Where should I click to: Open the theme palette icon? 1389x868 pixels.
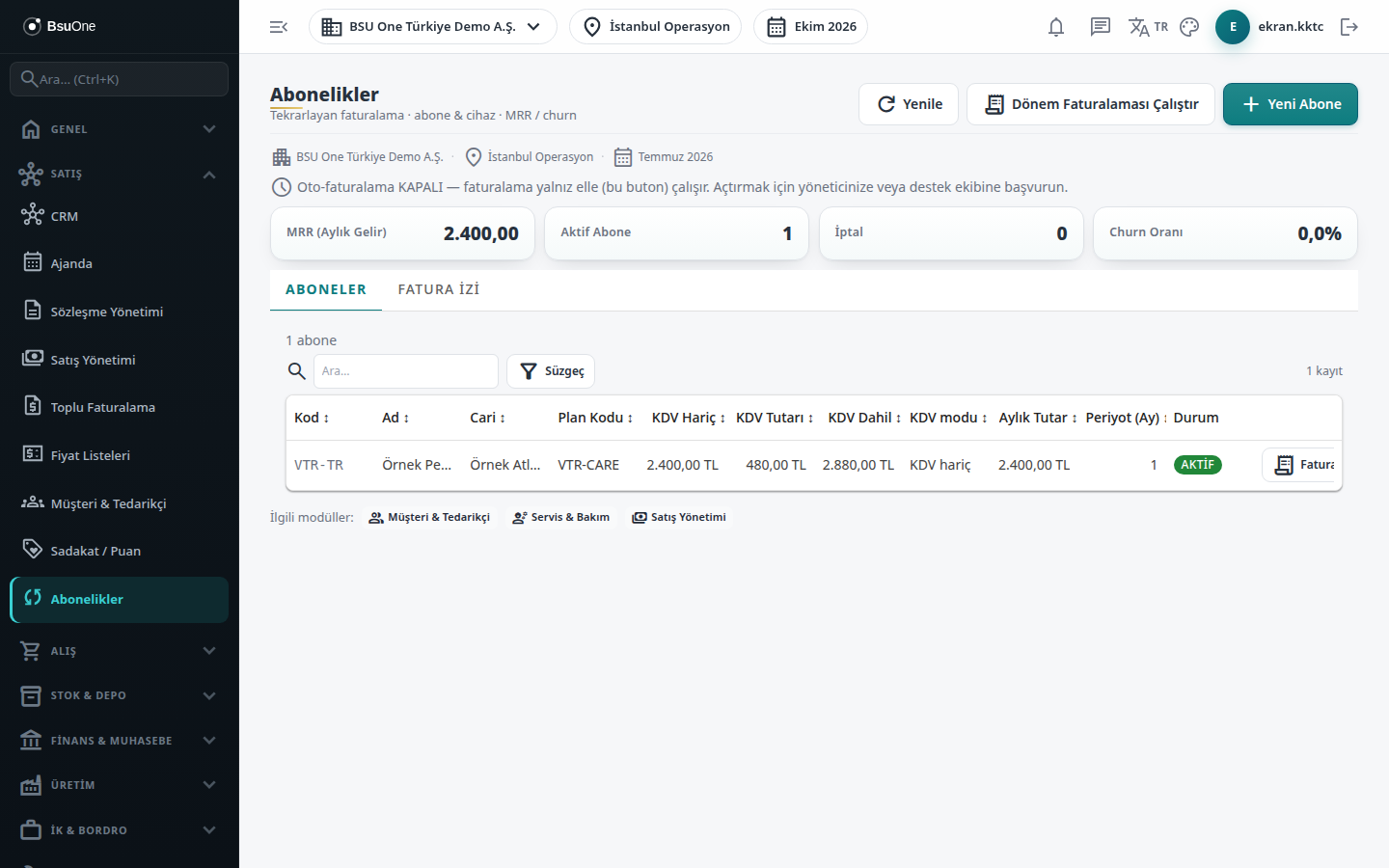1189,27
